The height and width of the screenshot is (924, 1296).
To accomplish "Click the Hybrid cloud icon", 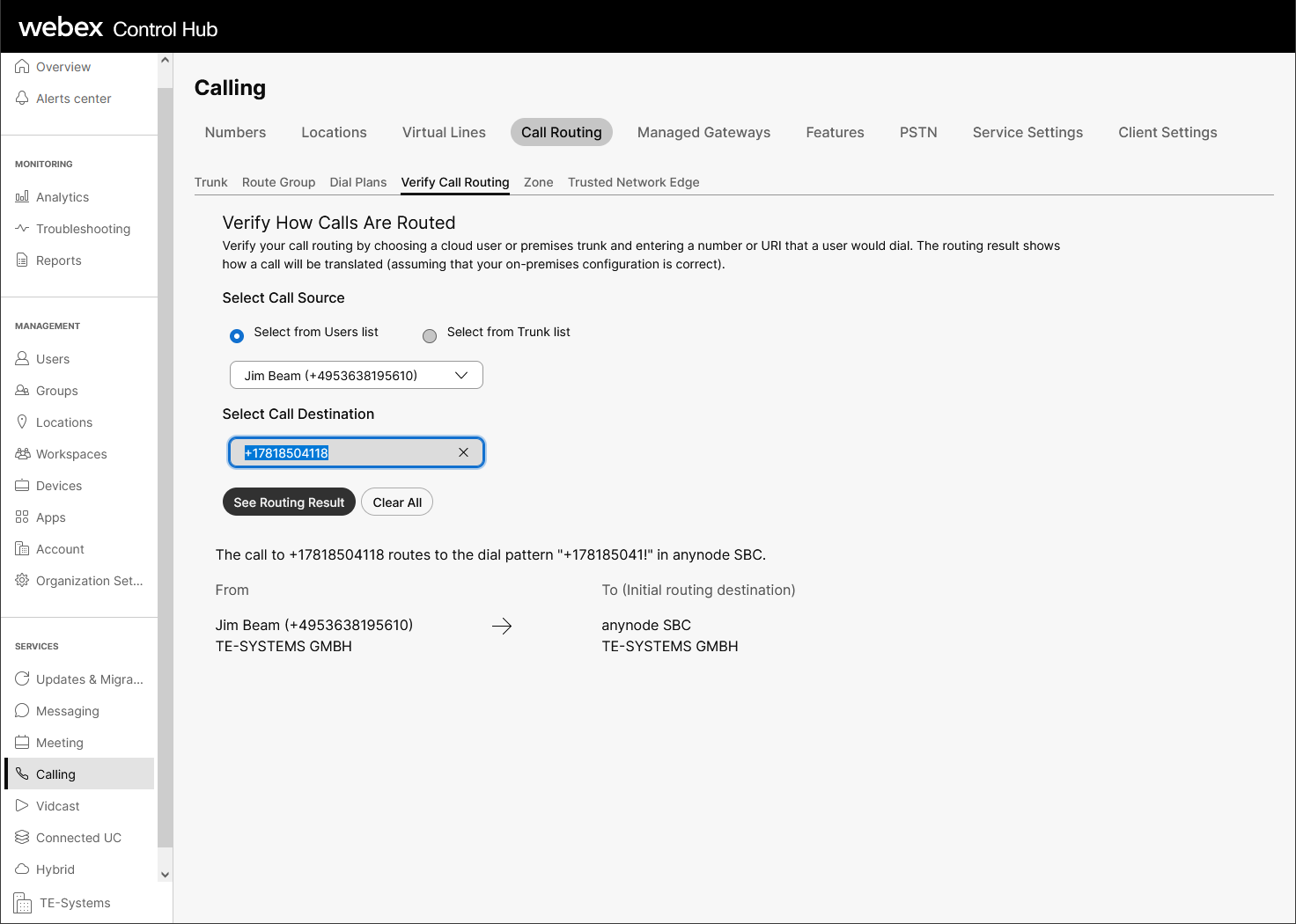I will 22,869.
